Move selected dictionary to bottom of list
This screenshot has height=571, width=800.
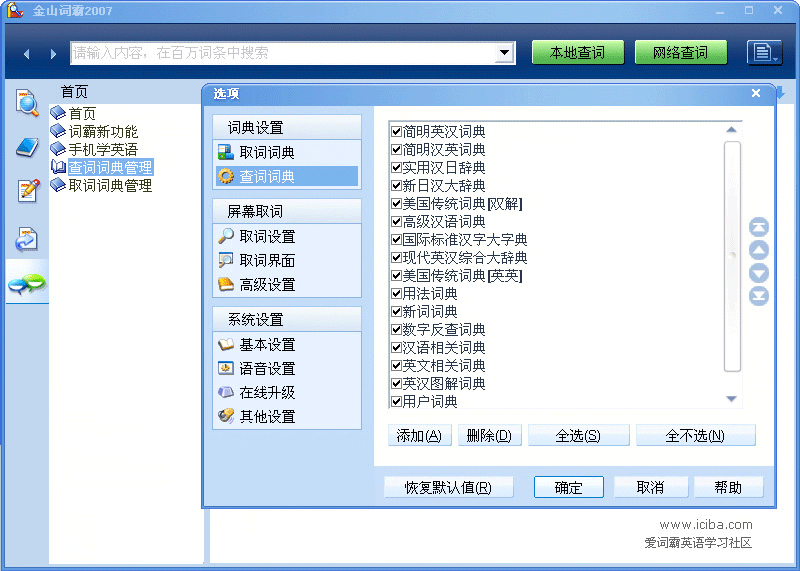pos(759,296)
